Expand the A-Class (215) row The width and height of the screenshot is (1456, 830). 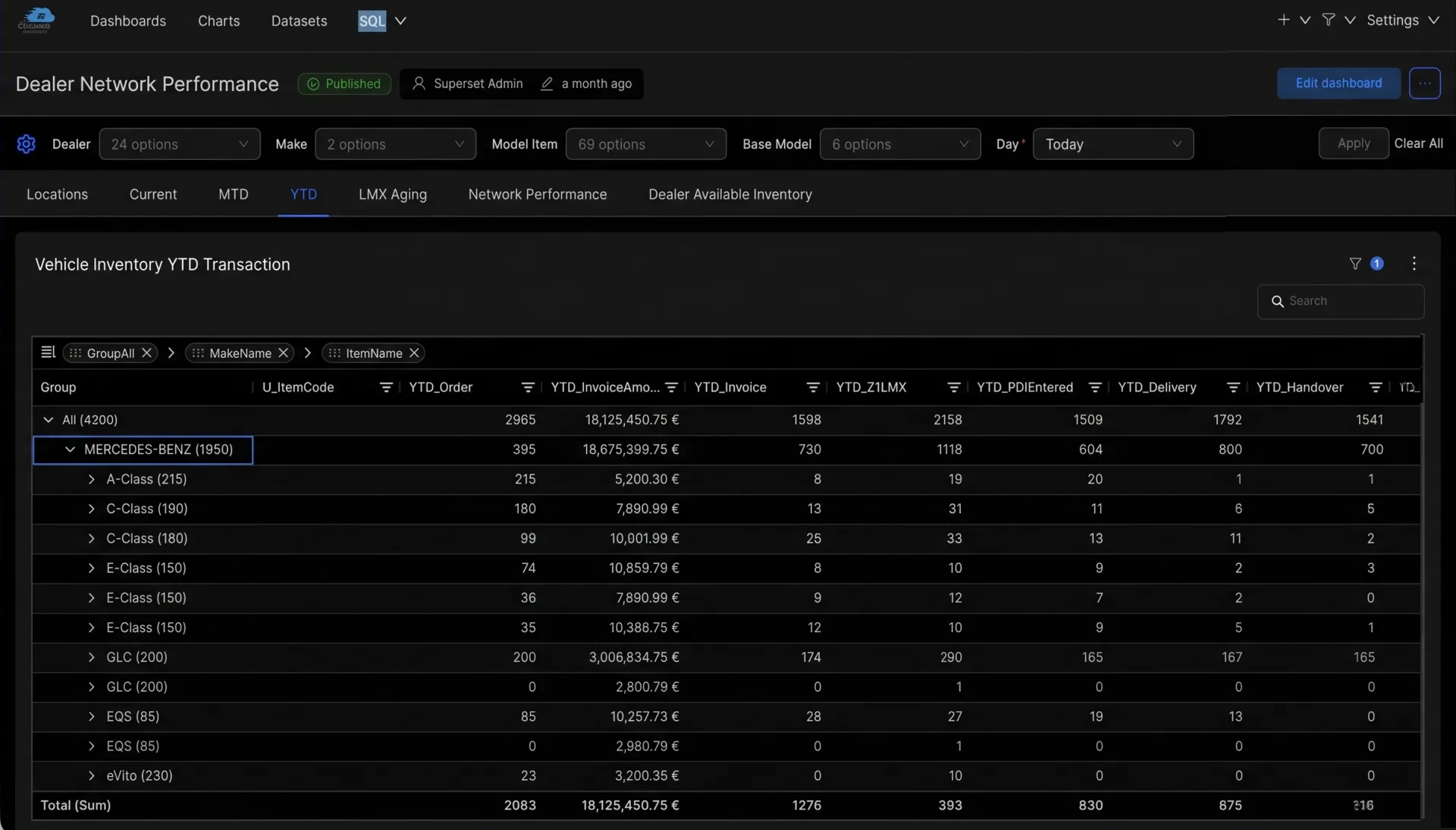[x=92, y=479]
